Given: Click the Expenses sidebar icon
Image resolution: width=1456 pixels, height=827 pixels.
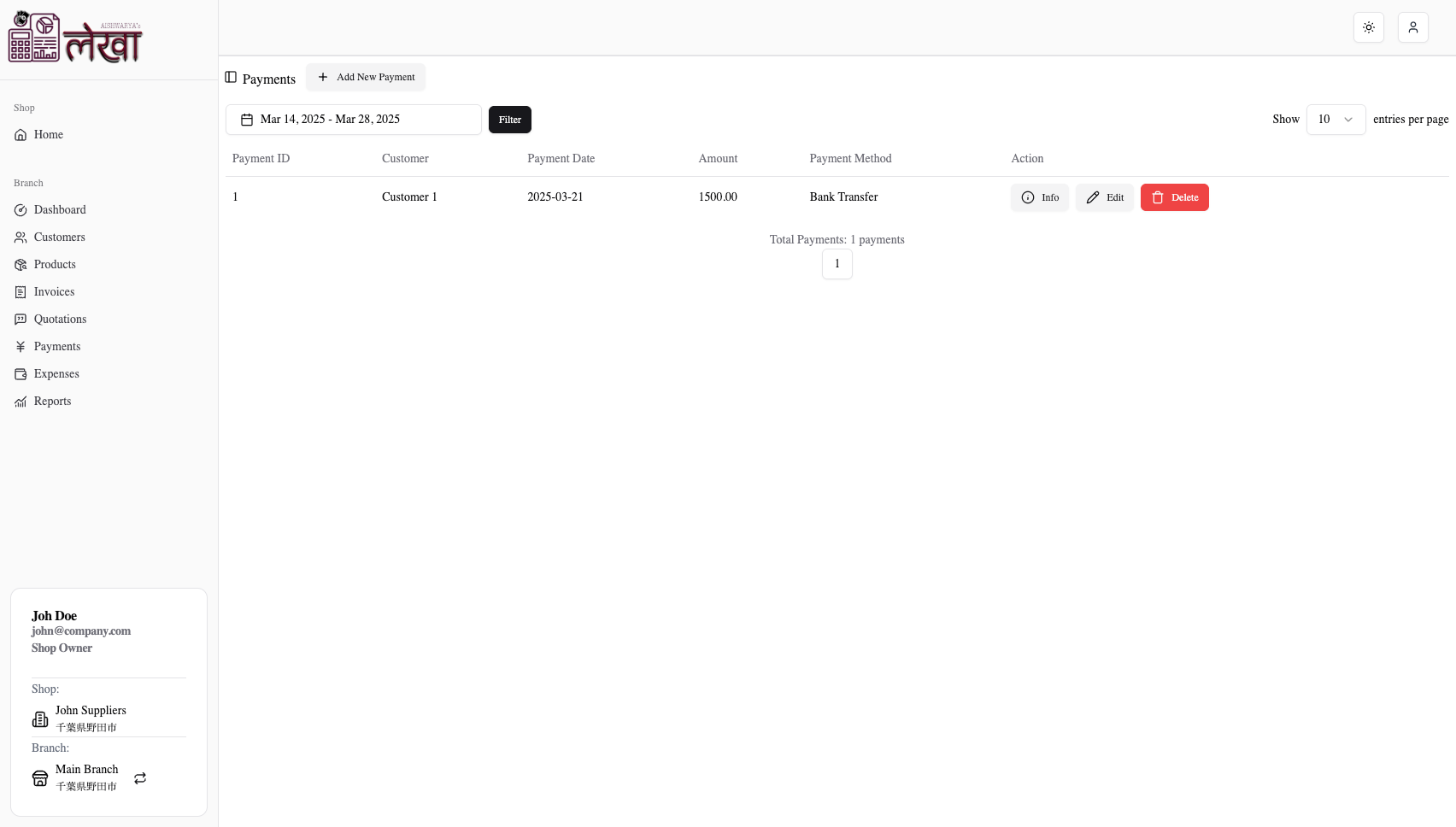Looking at the screenshot, I should (x=21, y=373).
